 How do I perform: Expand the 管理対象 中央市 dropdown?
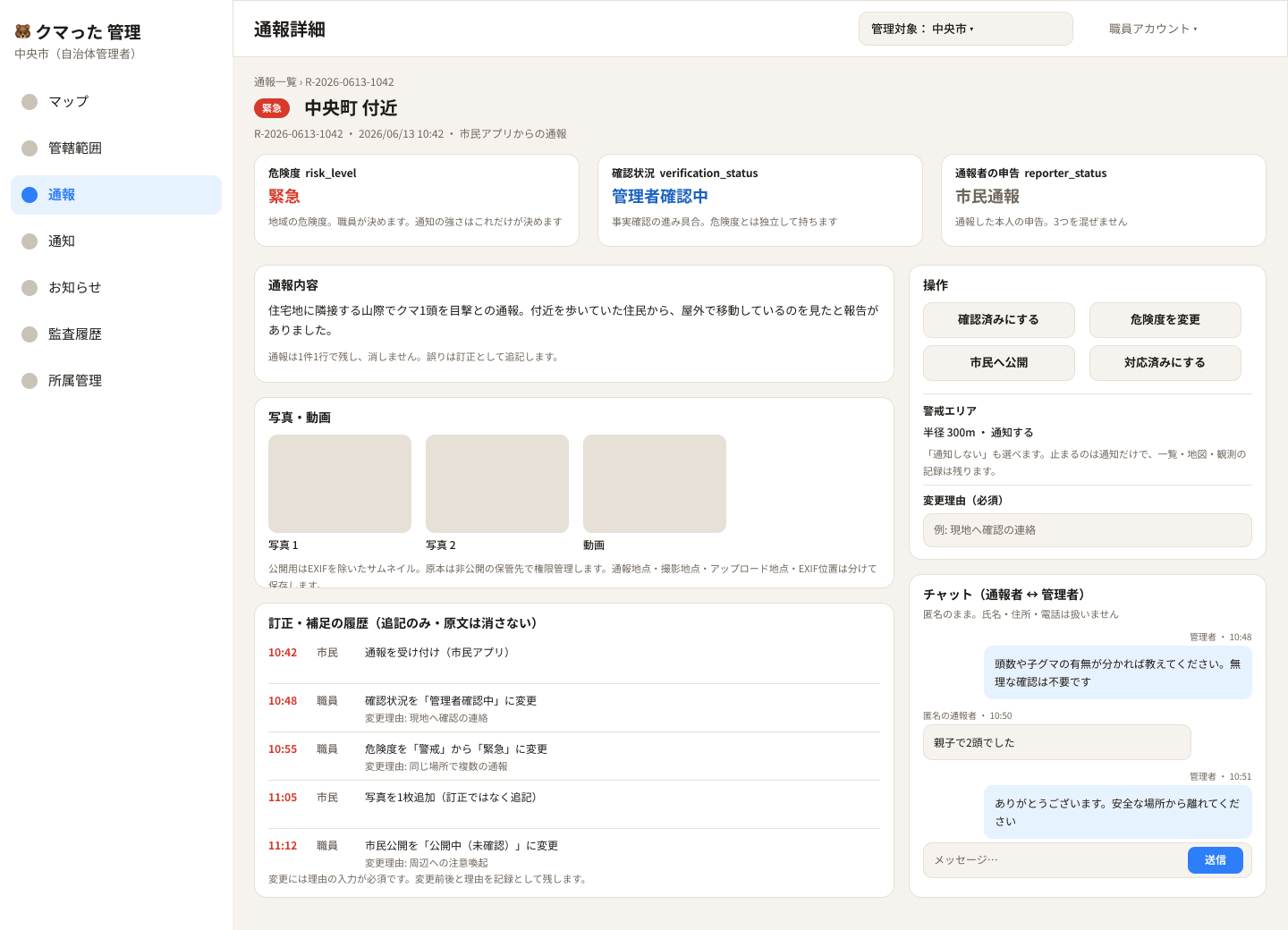(966, 29)
